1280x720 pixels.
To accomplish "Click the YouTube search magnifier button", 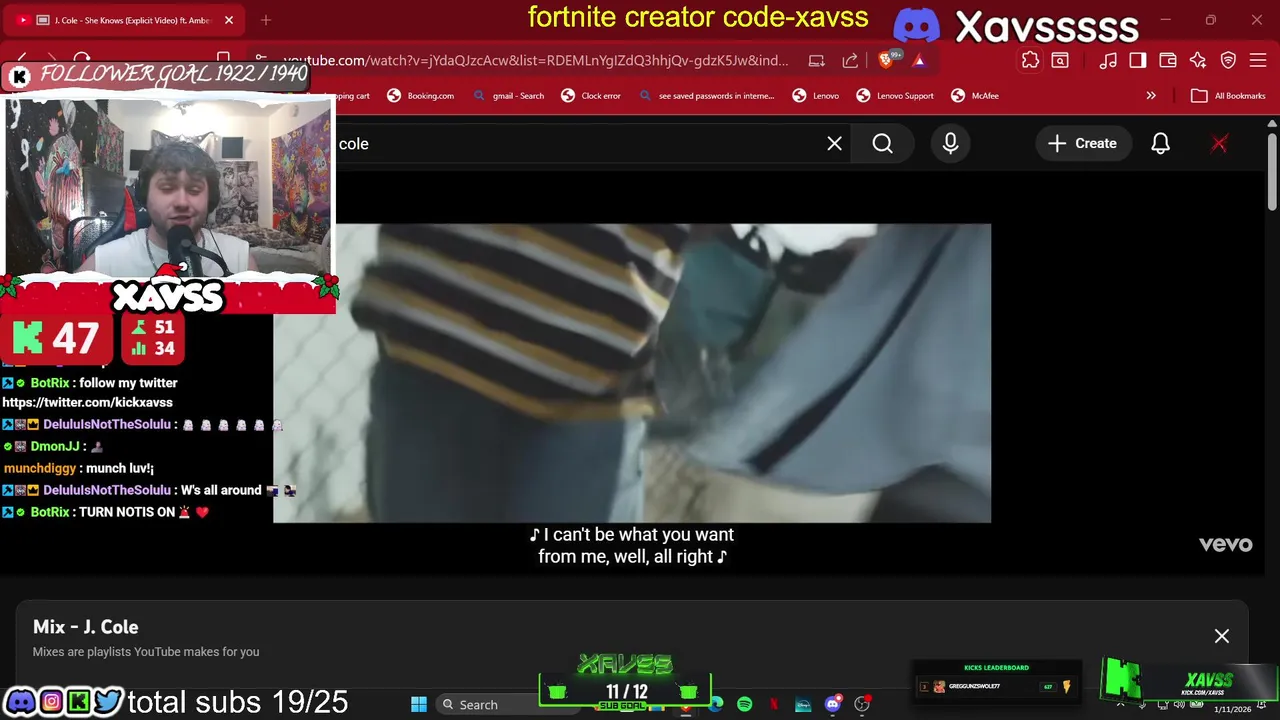I will point(882,143).
